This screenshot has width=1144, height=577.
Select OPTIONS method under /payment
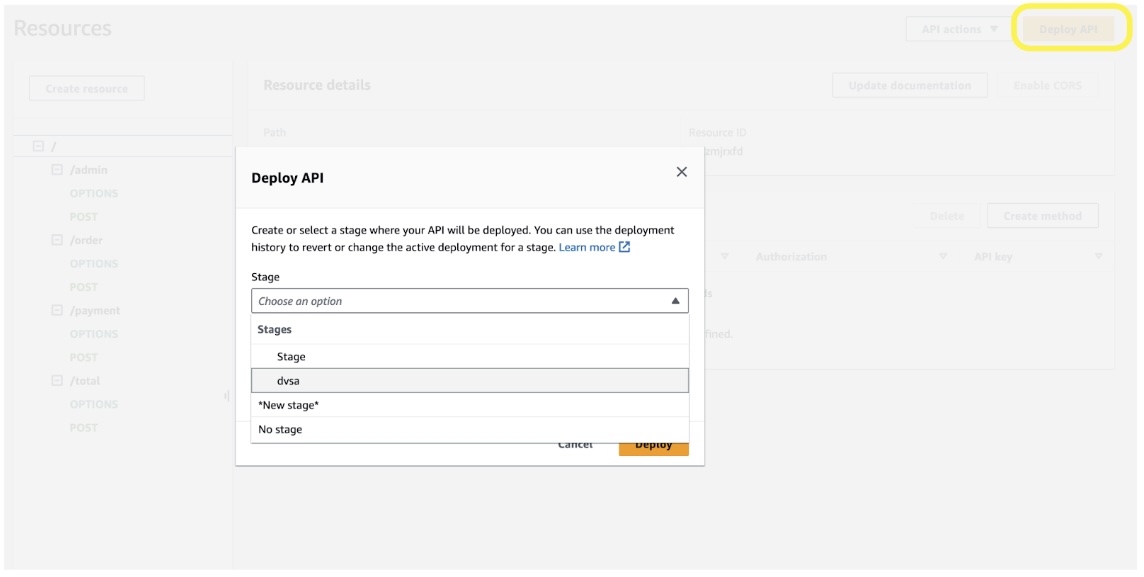click(94, 334)
